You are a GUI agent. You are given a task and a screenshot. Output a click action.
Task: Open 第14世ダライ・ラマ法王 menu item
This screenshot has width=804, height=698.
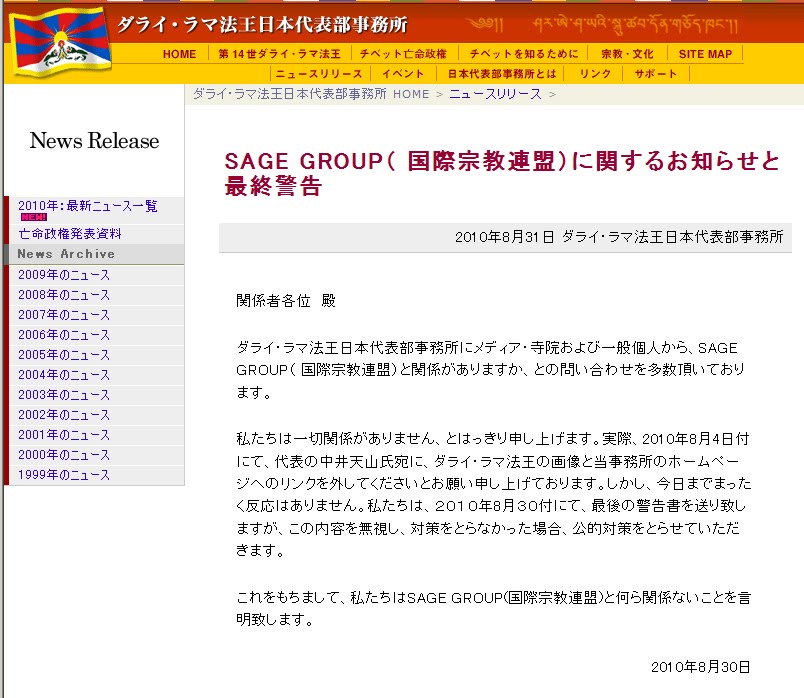[279, 54]
